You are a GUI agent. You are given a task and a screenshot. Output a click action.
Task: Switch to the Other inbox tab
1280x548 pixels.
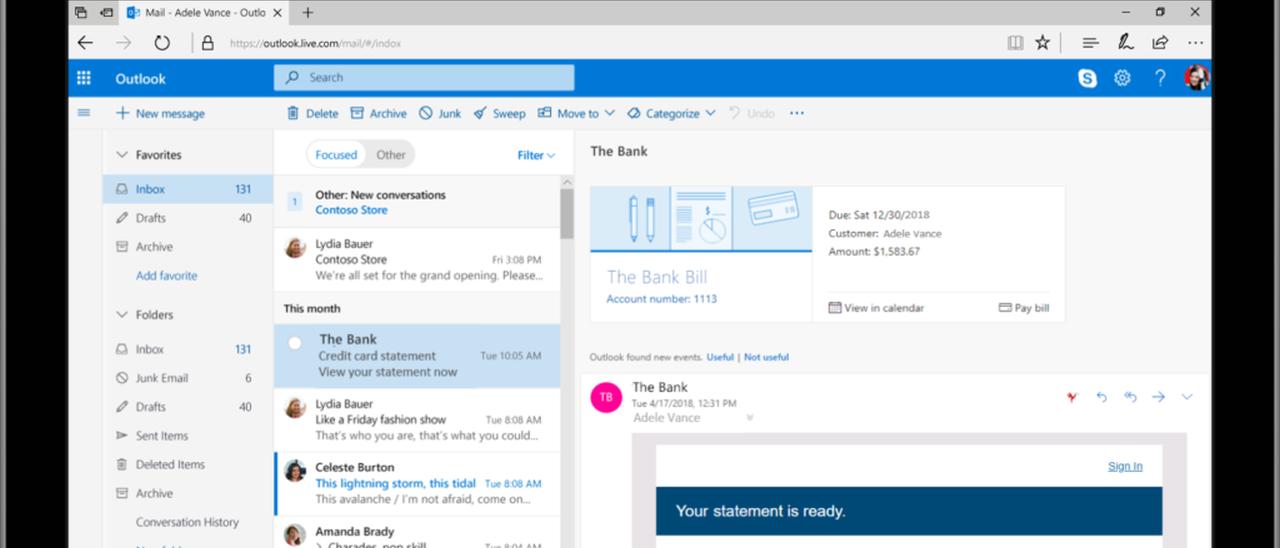point(391,155)
